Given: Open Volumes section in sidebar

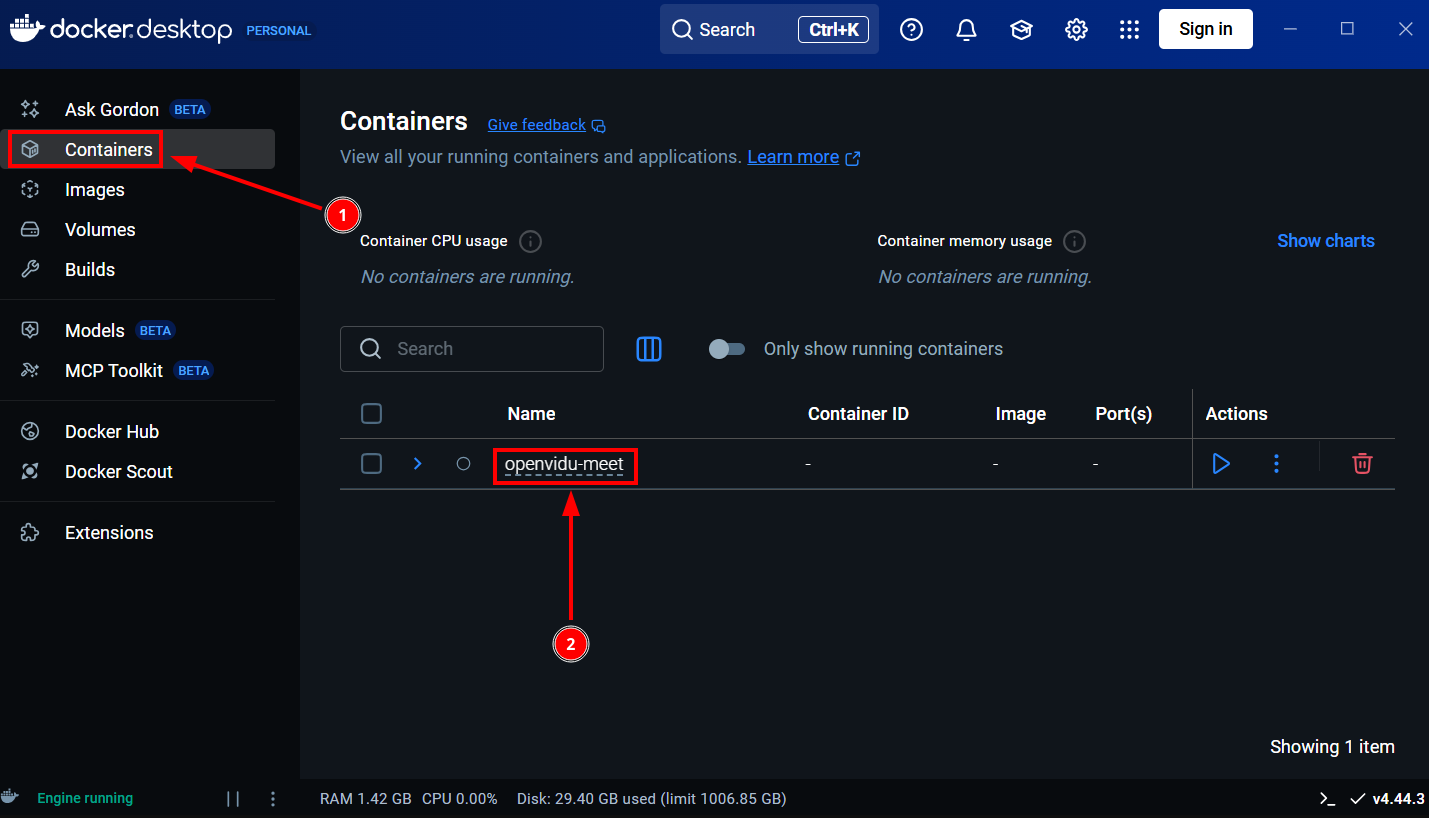Looking at the screenshot, I should tap(100, 230).
